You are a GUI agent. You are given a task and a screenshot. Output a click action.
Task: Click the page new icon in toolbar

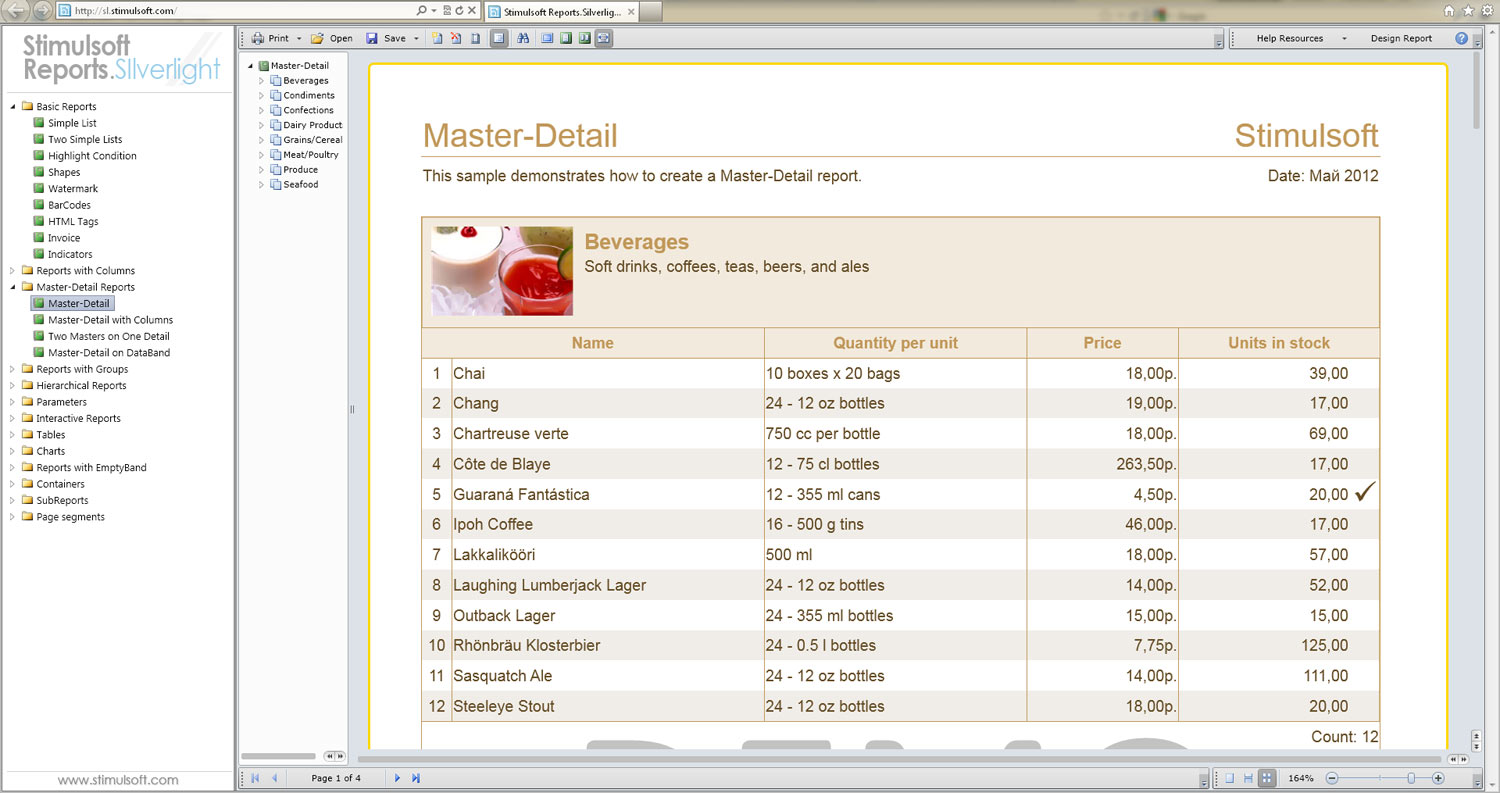pyautogui.click(x=437, y=38)
